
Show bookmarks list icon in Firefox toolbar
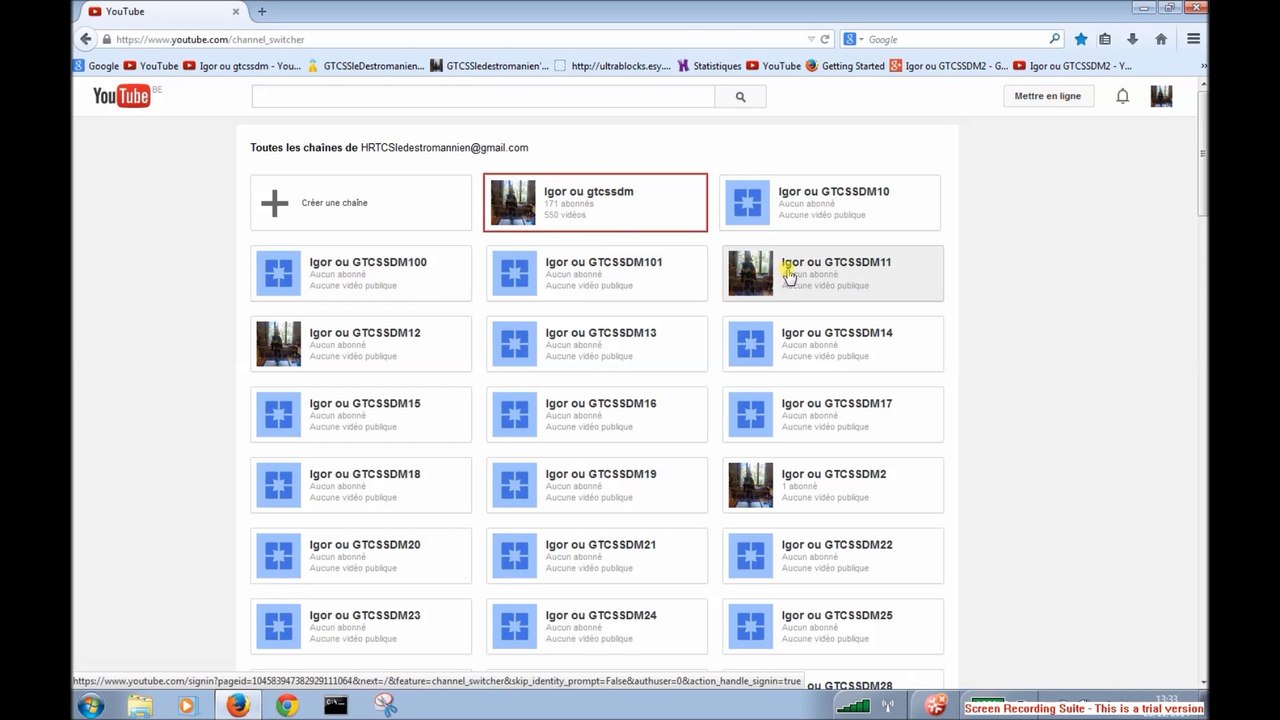tap(1105, 39)
